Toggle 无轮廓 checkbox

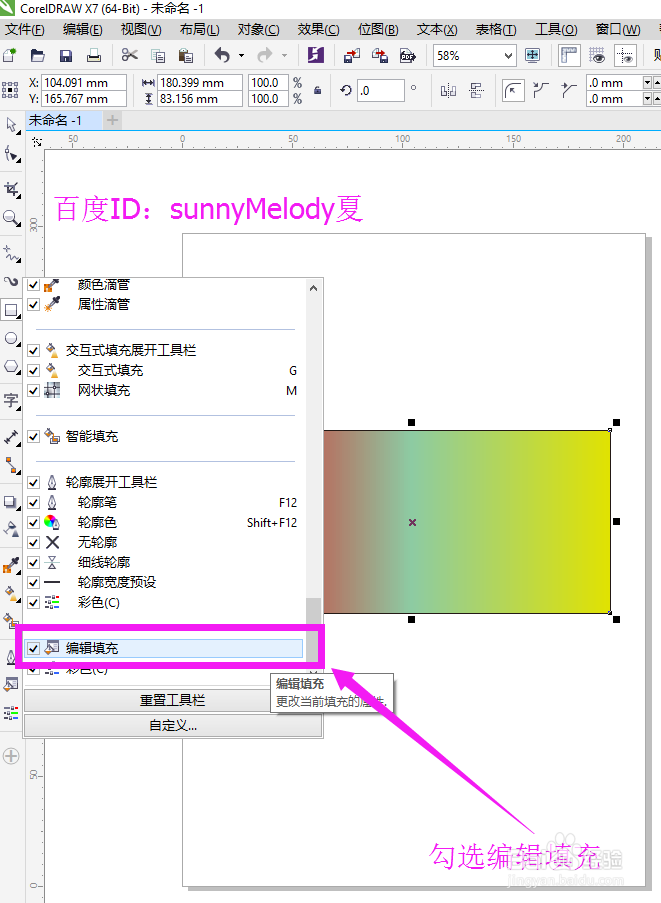(x=33, y=542)
